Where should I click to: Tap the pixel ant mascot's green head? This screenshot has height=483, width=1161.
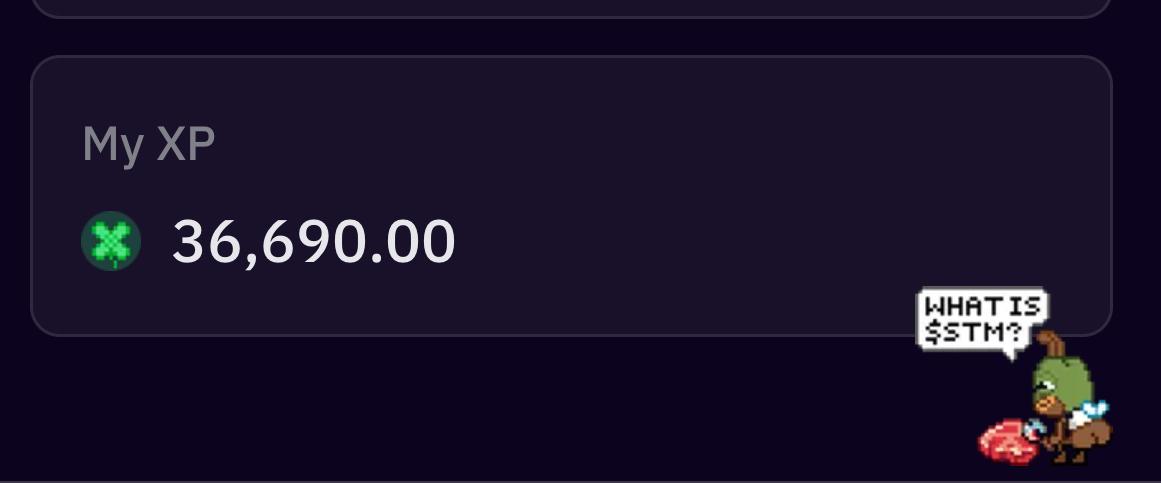pos(1063,384)
